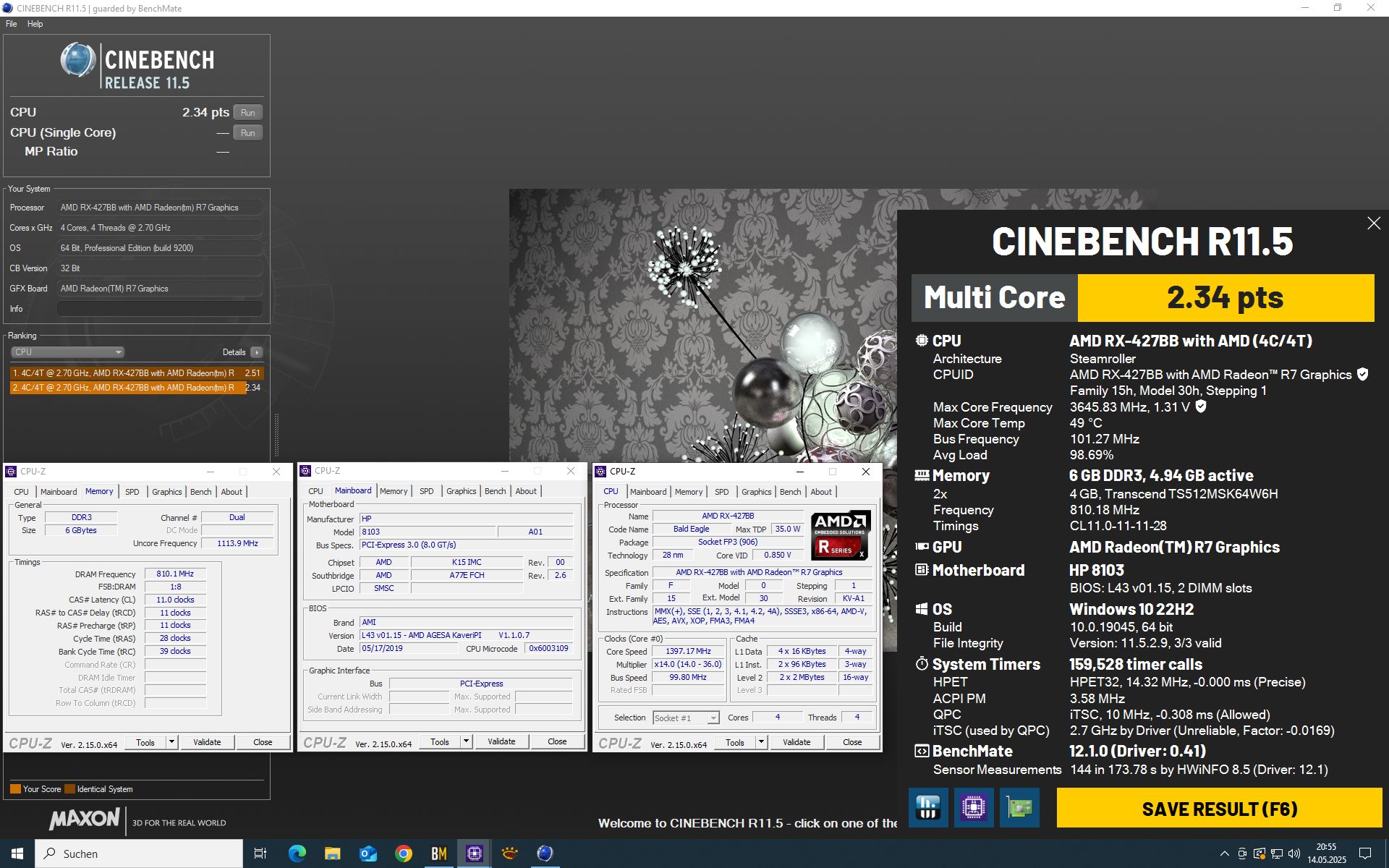Open the volume control tray icon
Image resolution: width=1389 pixels, height=868 pixels.
click(x=1294, y=854)
